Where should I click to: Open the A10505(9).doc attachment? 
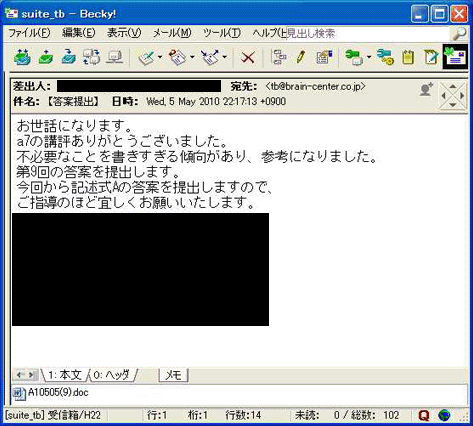click(51, 393)
